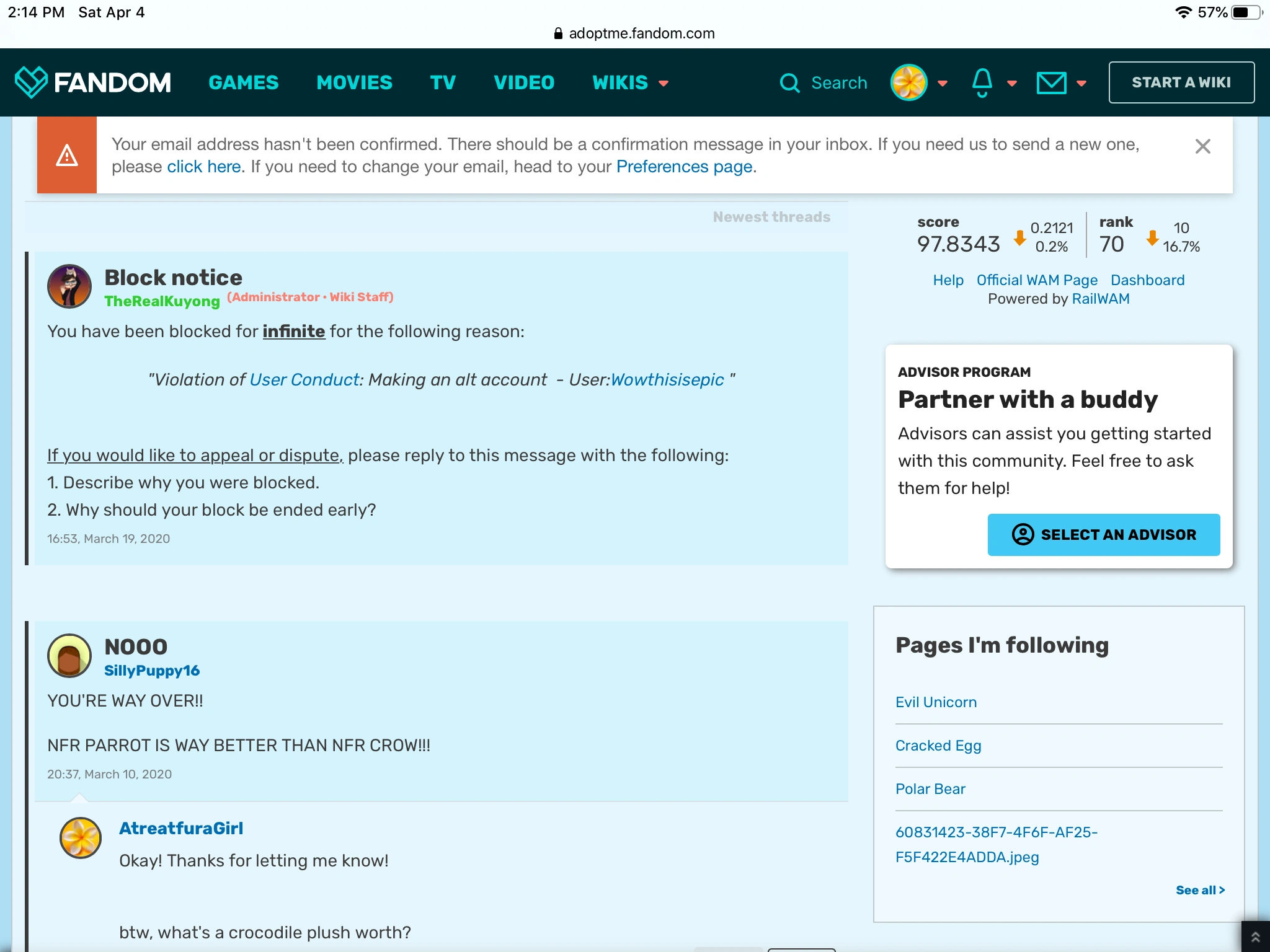Click TheRealKuyong's profile avatar
This screenshot has width=1270, height=952.
tap(69, 286)
